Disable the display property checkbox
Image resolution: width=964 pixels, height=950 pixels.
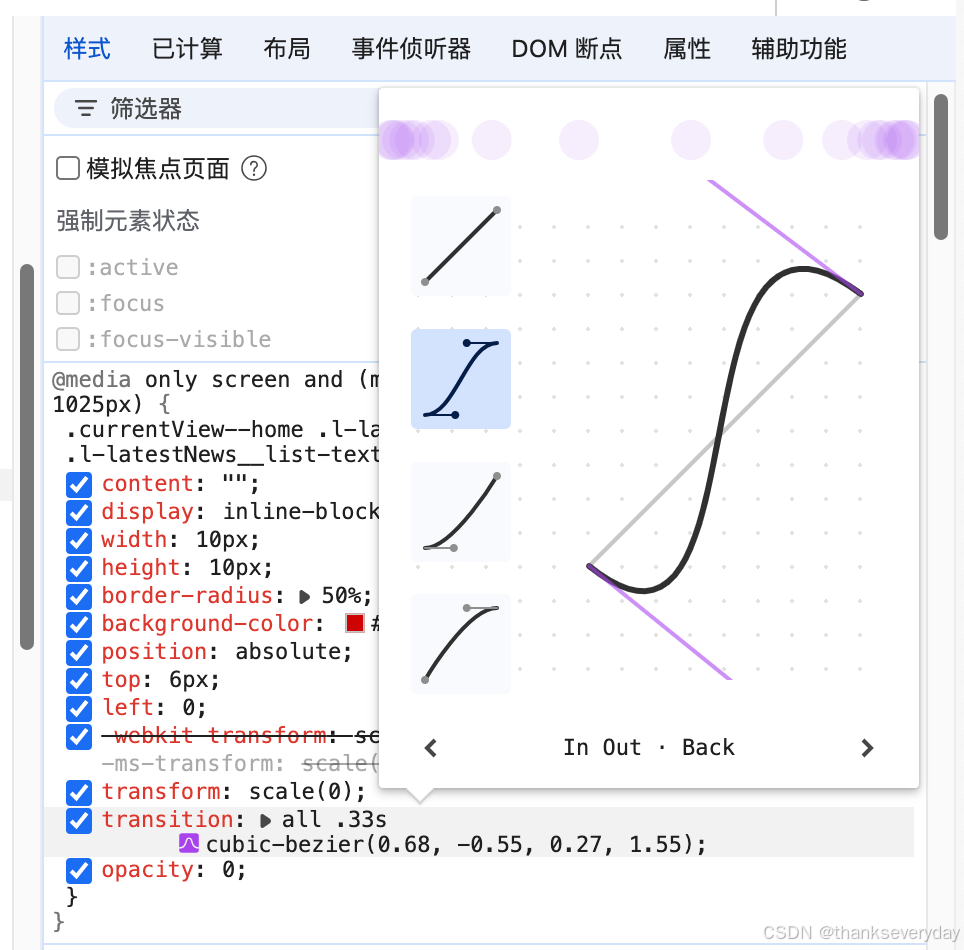point(79,512)
